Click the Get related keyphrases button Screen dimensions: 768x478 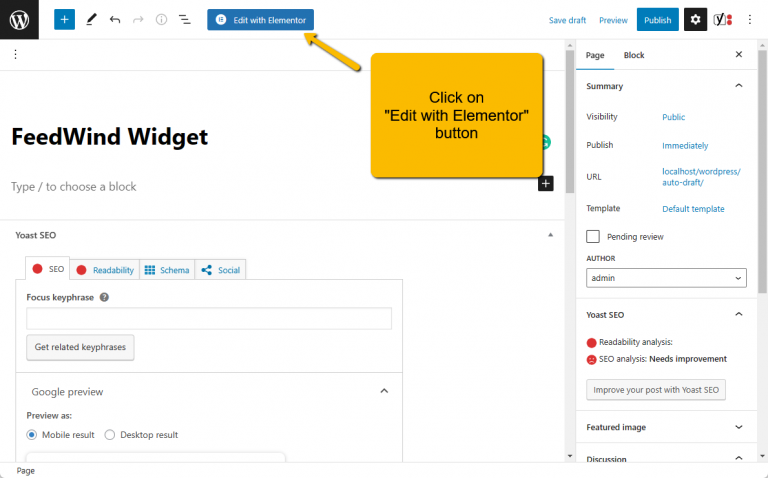click(80, 347)
